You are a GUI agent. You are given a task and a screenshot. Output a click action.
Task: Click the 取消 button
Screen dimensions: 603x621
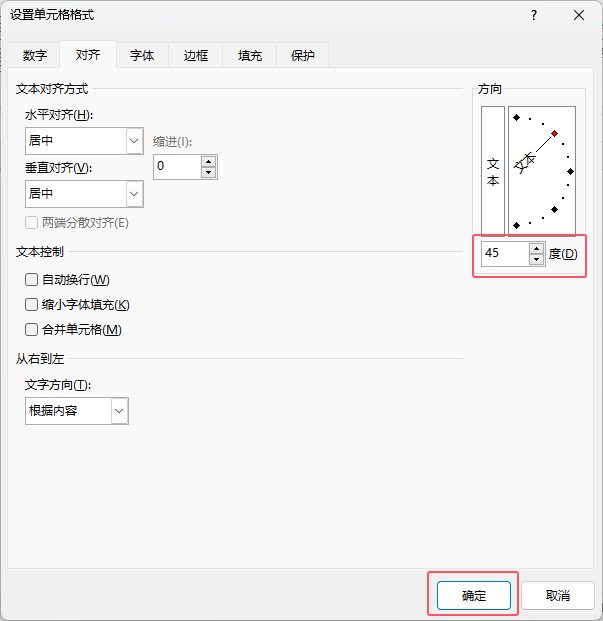click(558, 595)
